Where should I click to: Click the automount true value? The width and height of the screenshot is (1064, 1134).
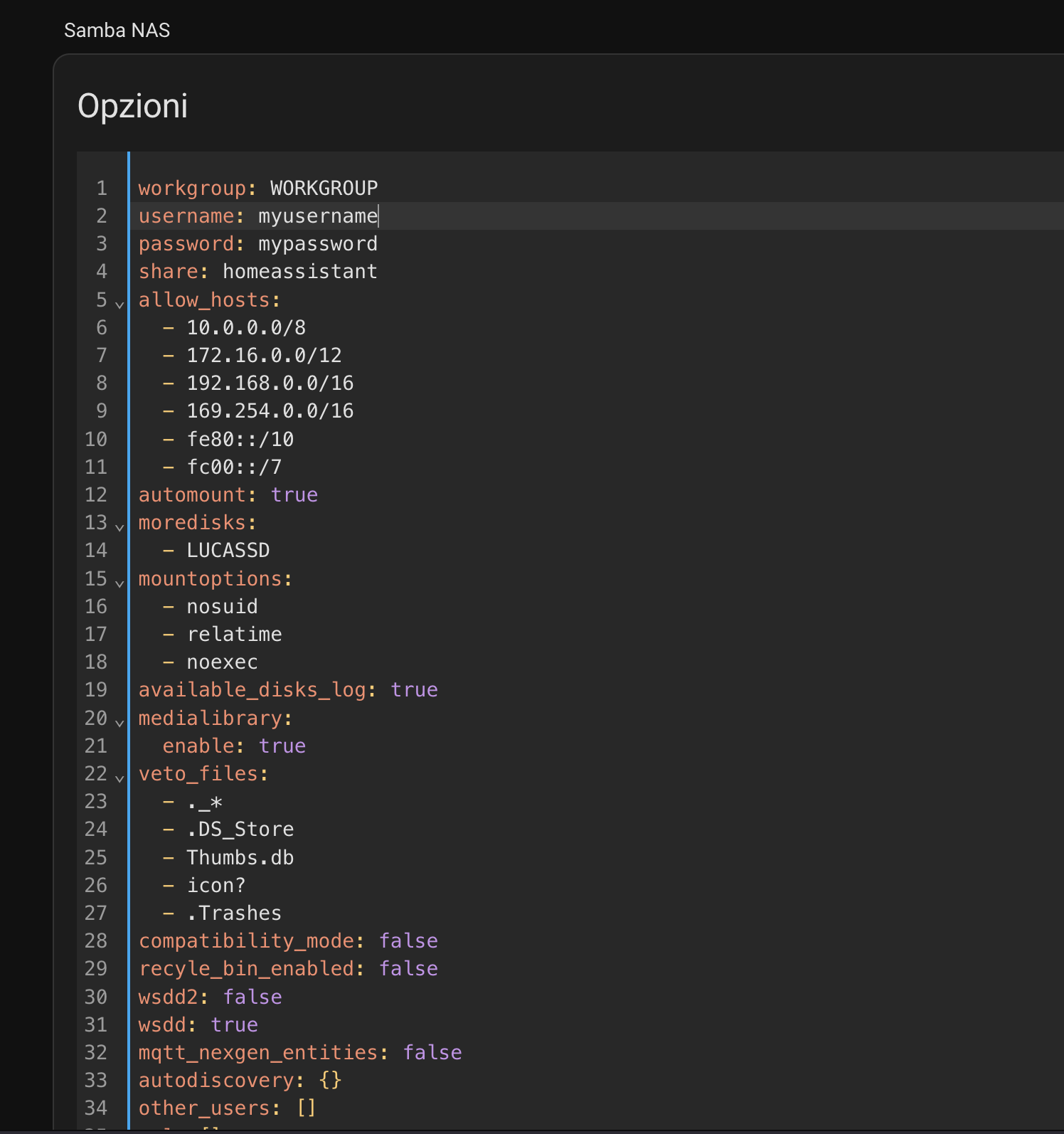pos(294,495)
